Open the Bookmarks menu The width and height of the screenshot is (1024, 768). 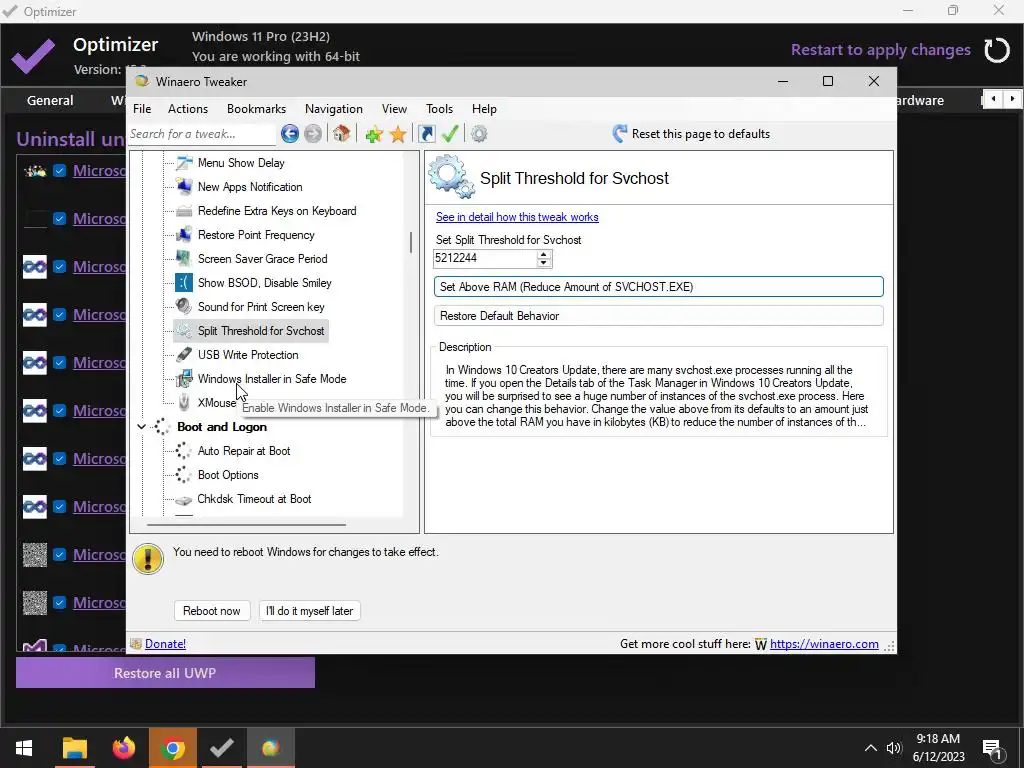(257, 109)
